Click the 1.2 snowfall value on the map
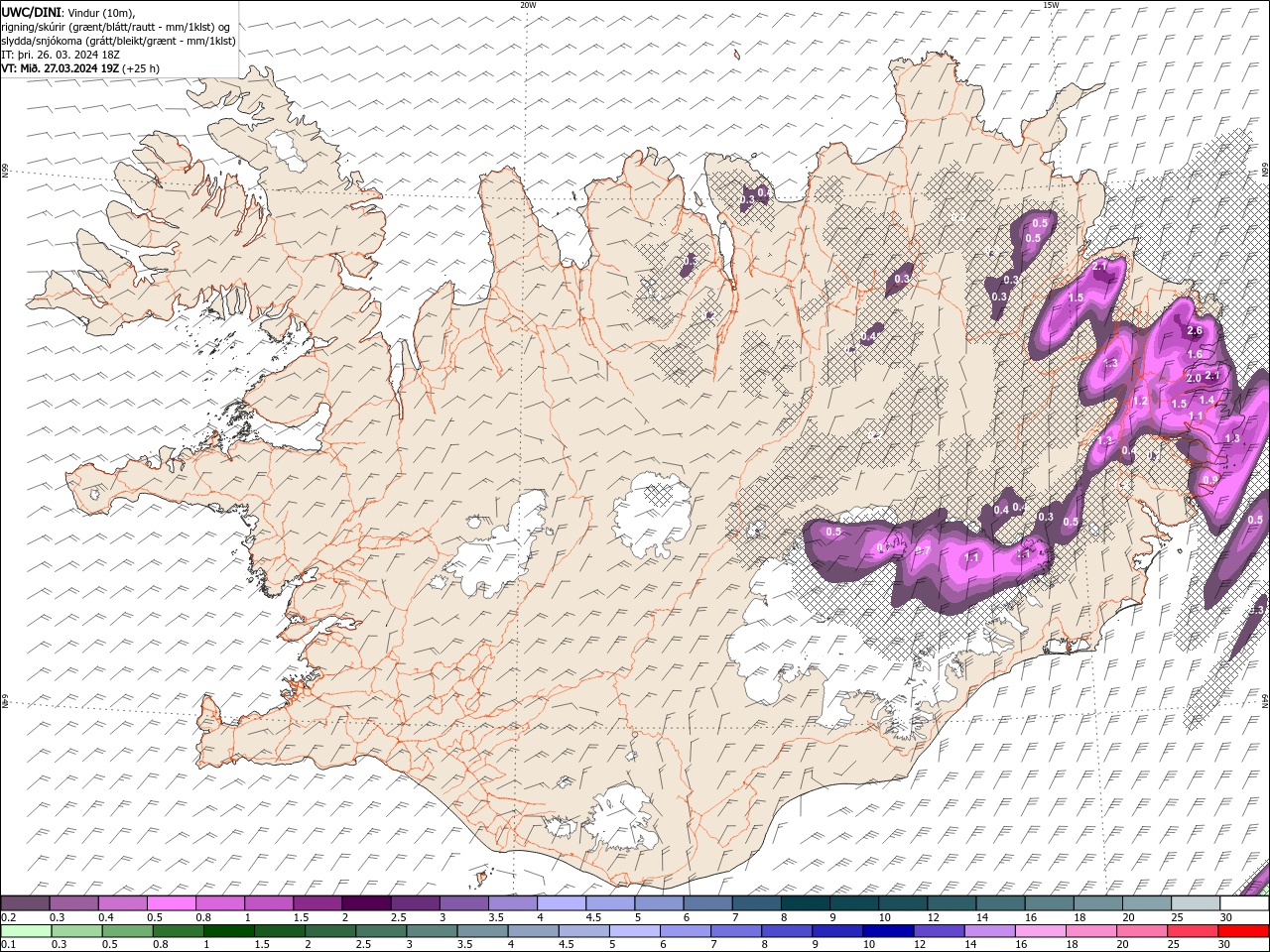The image size is (1270, 952). coord(1140,402)
